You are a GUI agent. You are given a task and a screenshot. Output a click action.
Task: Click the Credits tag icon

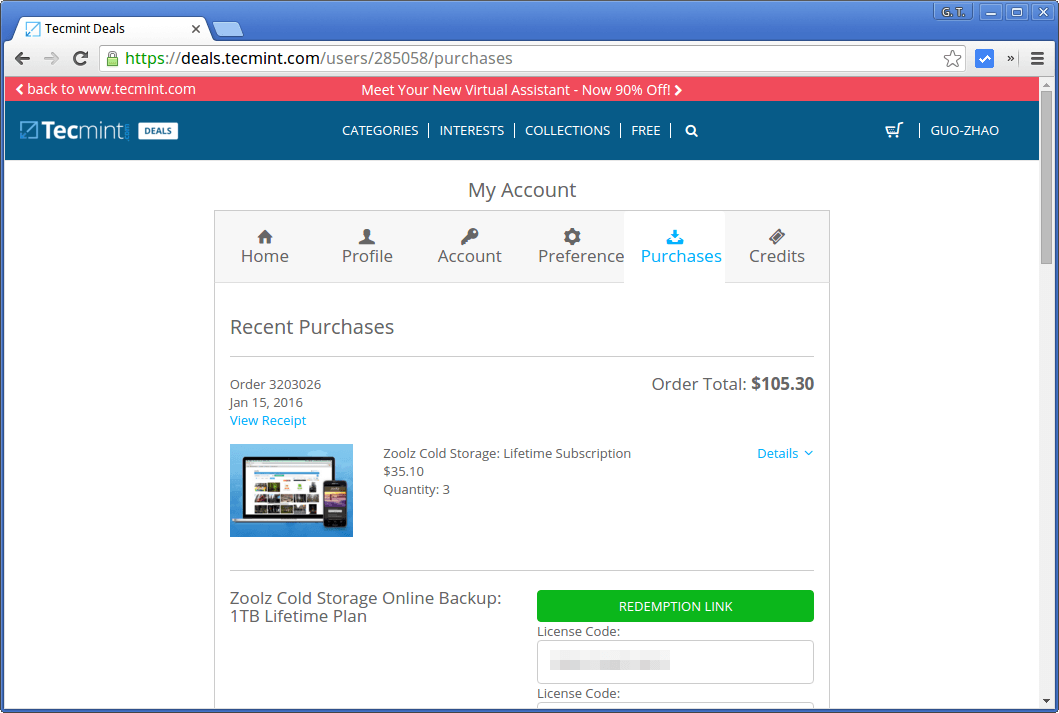pyautogui.click(x=777, y=237)
